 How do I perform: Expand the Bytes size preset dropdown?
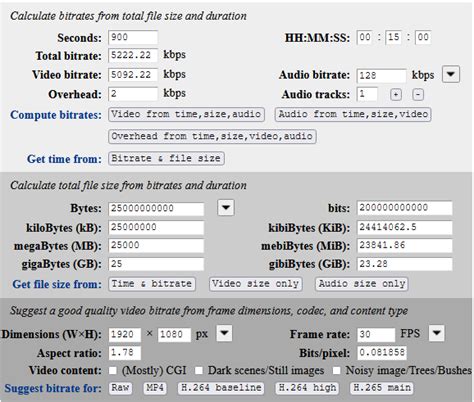coord(226,208)
